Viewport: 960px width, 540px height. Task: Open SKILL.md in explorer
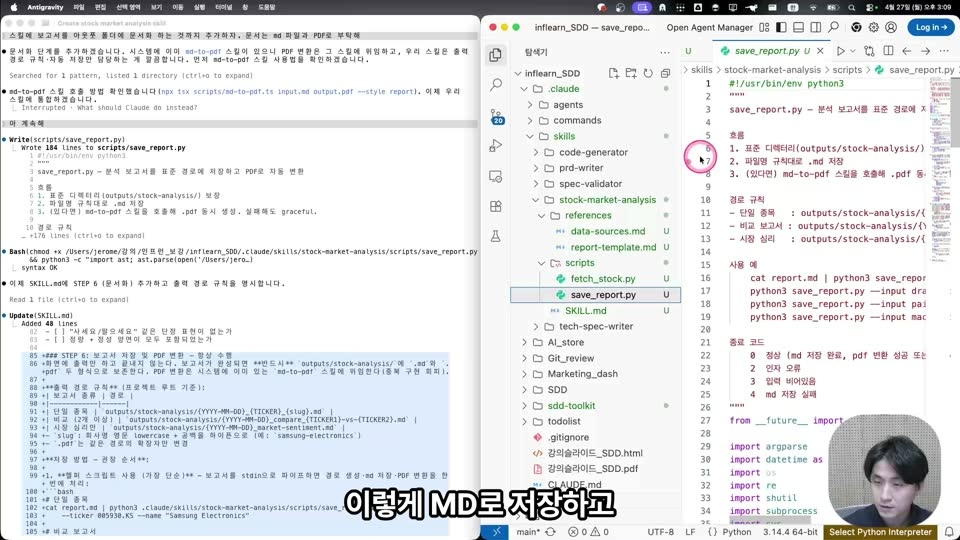585,310
